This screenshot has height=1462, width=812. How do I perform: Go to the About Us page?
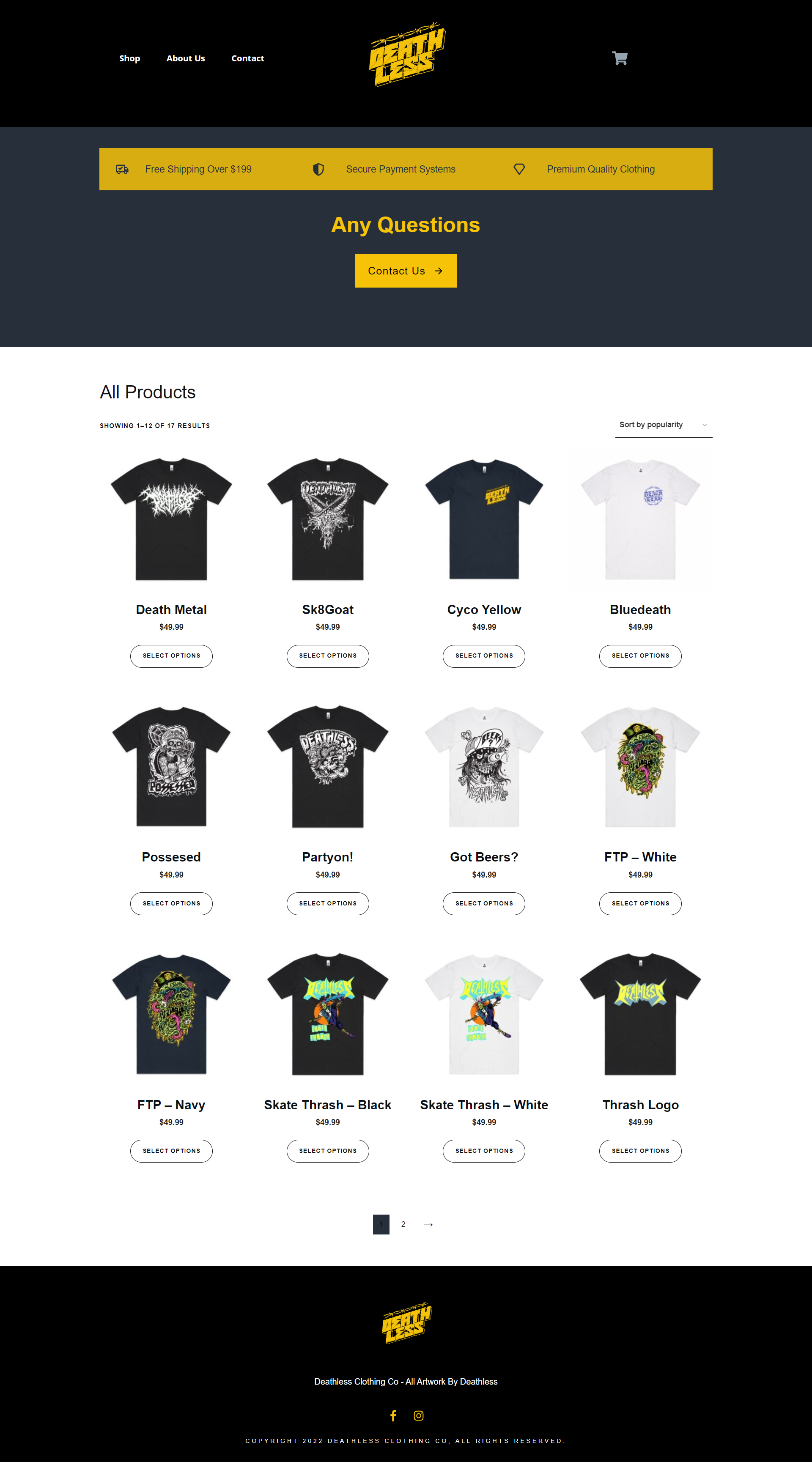(186, 58)
